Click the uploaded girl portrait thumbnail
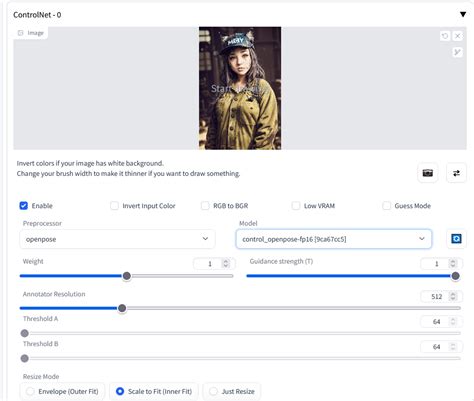Viewport: 474px width, 401px height. pyautogui.click(x=240, y=88)
